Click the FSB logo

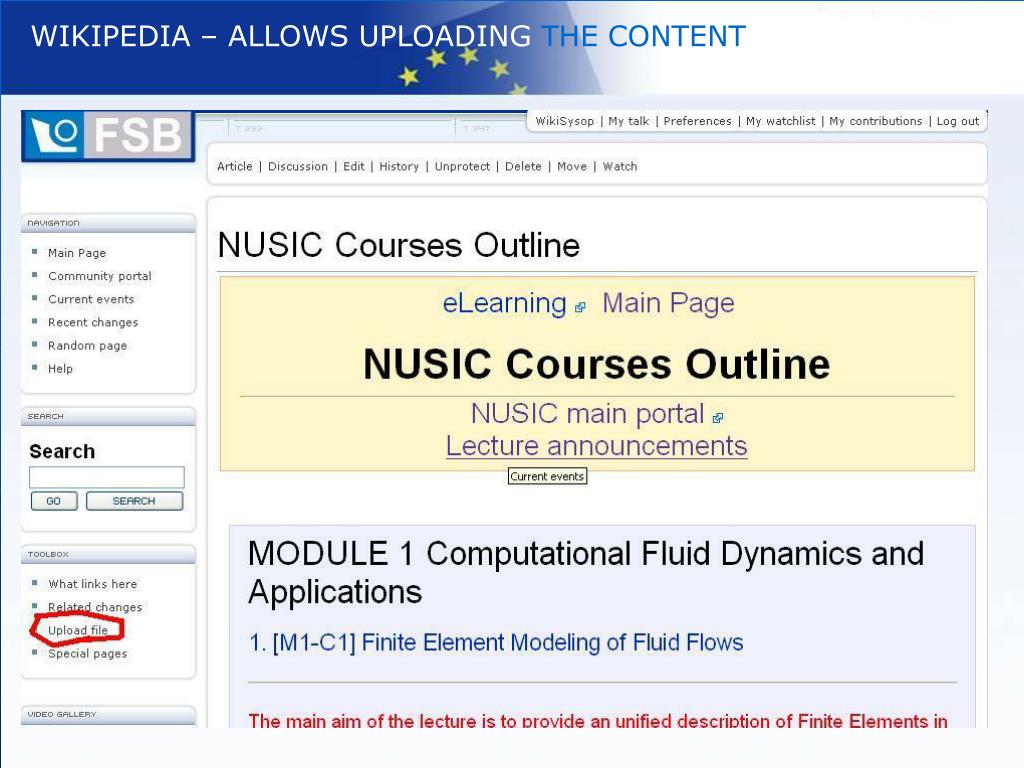[108, 136]
